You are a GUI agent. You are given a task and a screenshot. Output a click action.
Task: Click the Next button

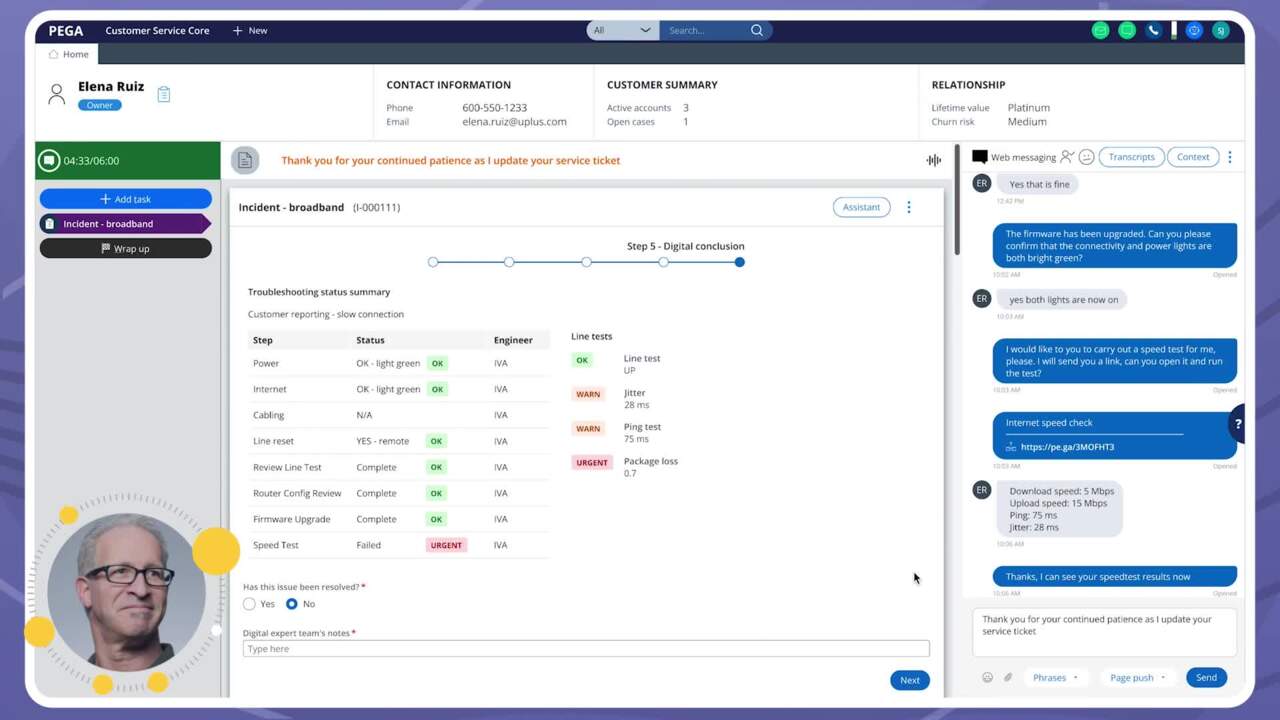point(909,680)
